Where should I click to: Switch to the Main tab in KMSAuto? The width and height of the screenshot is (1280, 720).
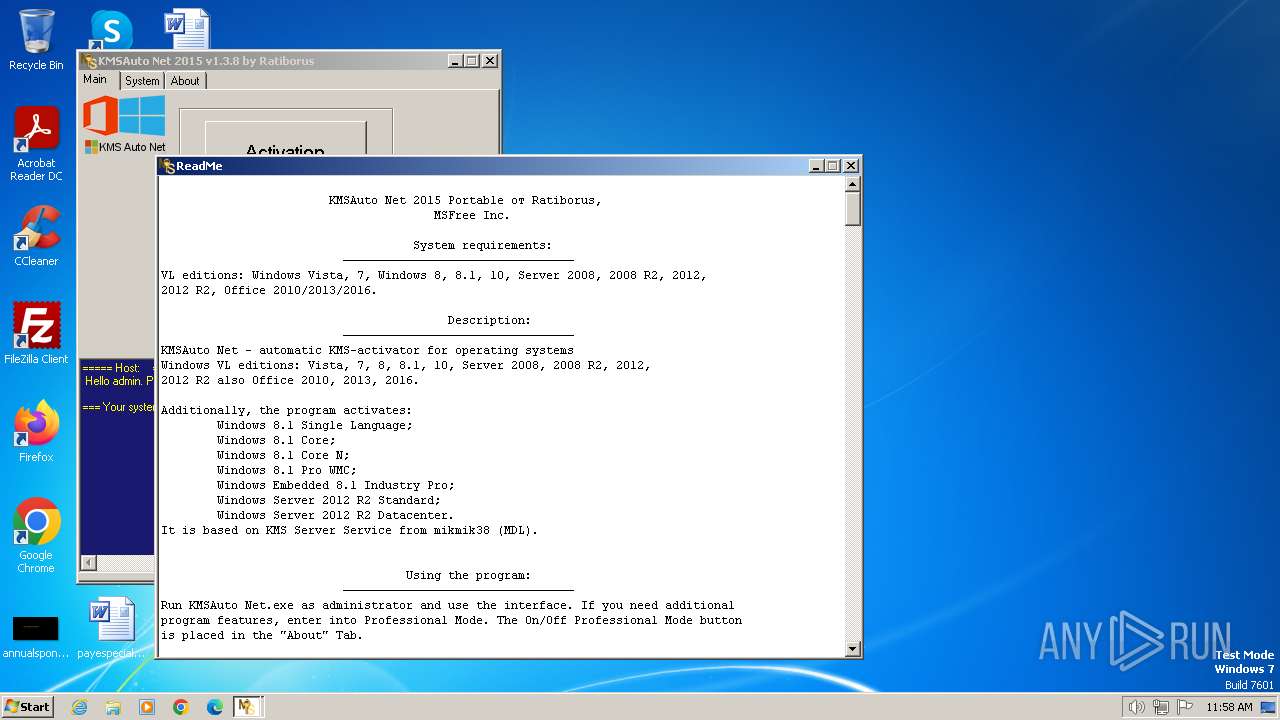95,80
